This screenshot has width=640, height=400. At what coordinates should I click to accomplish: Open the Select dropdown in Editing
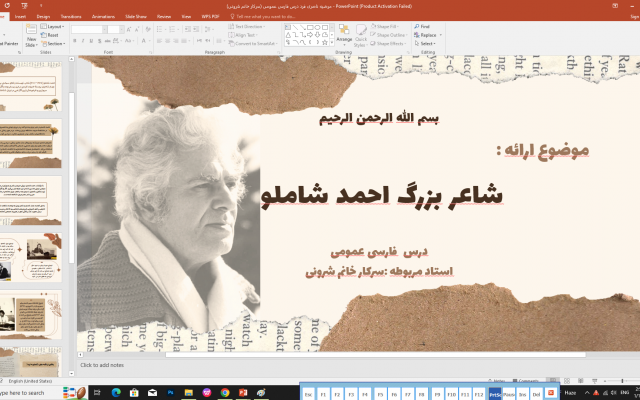(426, 43)
